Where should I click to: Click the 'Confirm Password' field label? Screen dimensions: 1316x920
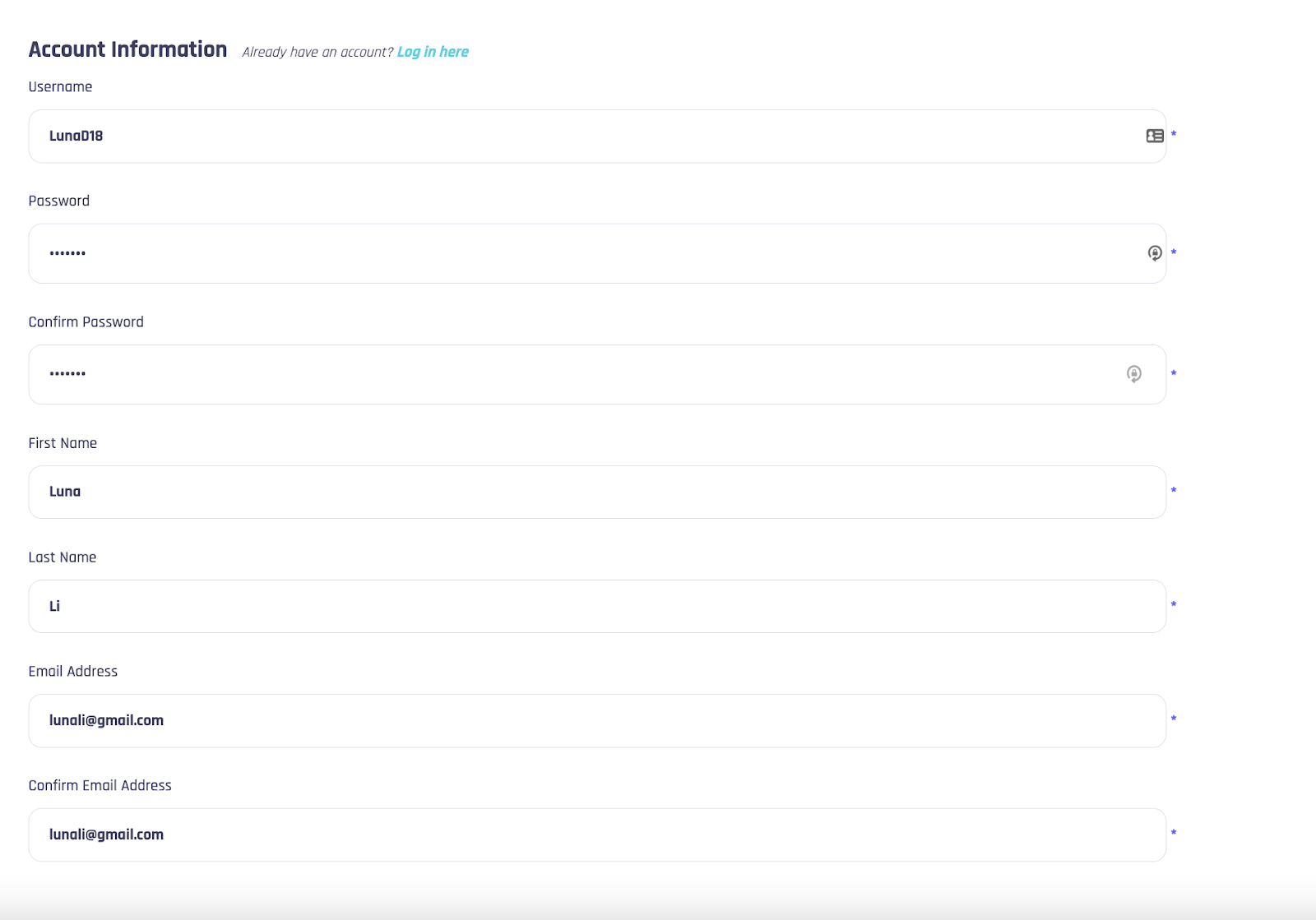(86, 322)
